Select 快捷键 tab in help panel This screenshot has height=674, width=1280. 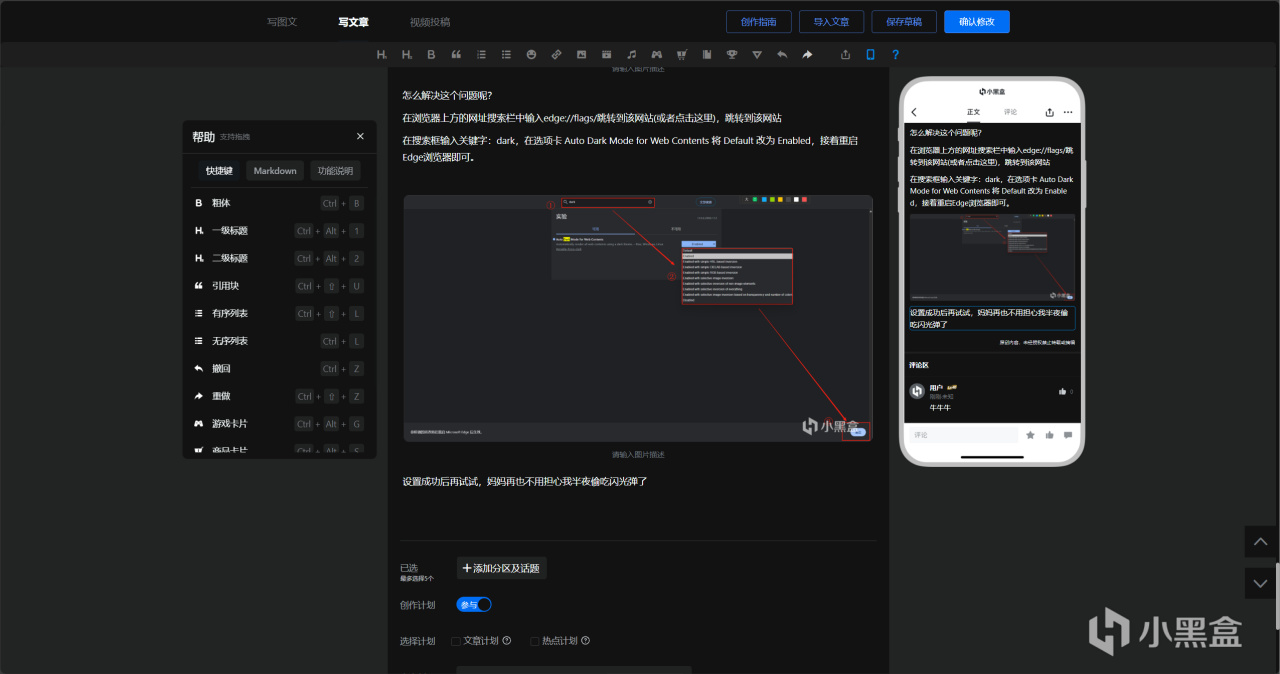[219, 171]
